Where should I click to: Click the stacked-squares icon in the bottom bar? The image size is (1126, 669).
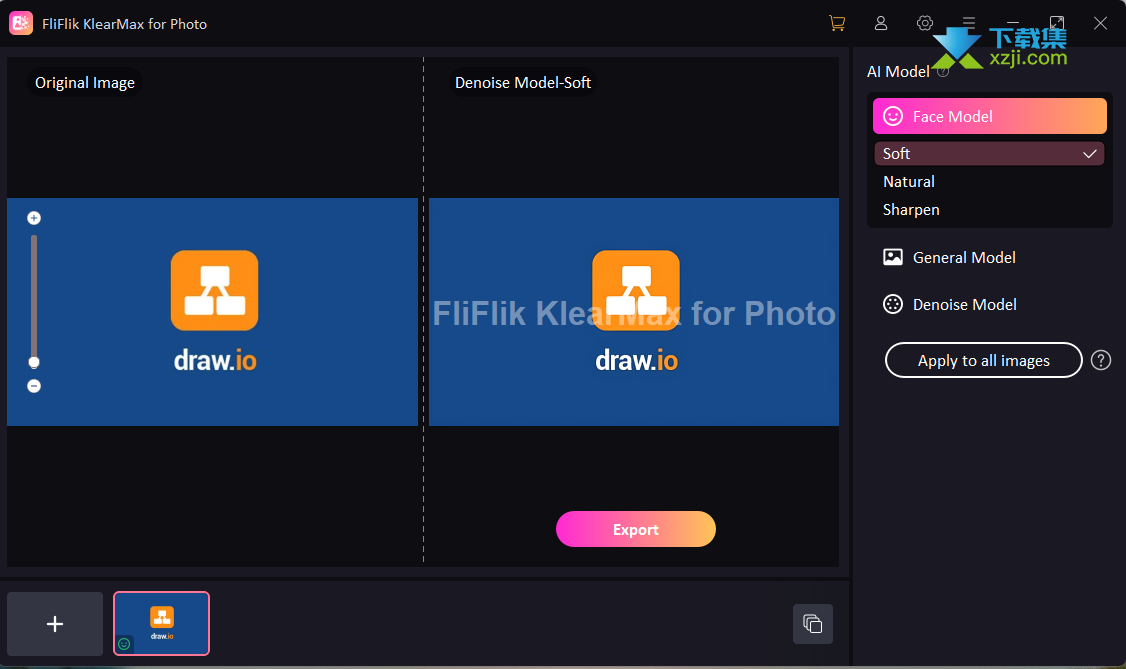pos(813,624)
